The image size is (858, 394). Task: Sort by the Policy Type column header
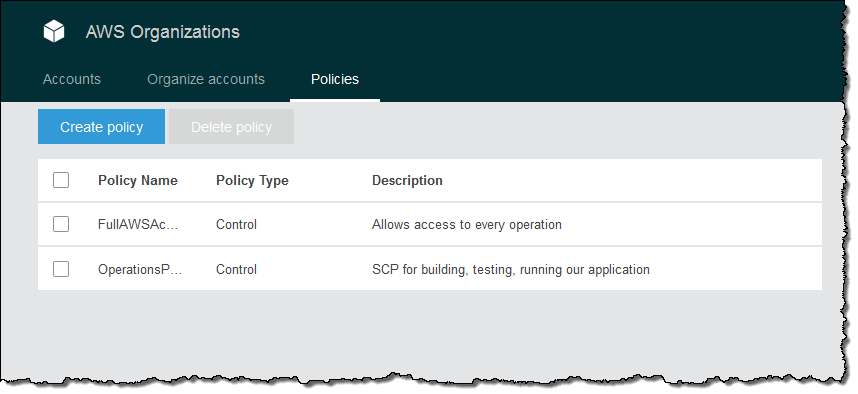[x=252, y=181]
